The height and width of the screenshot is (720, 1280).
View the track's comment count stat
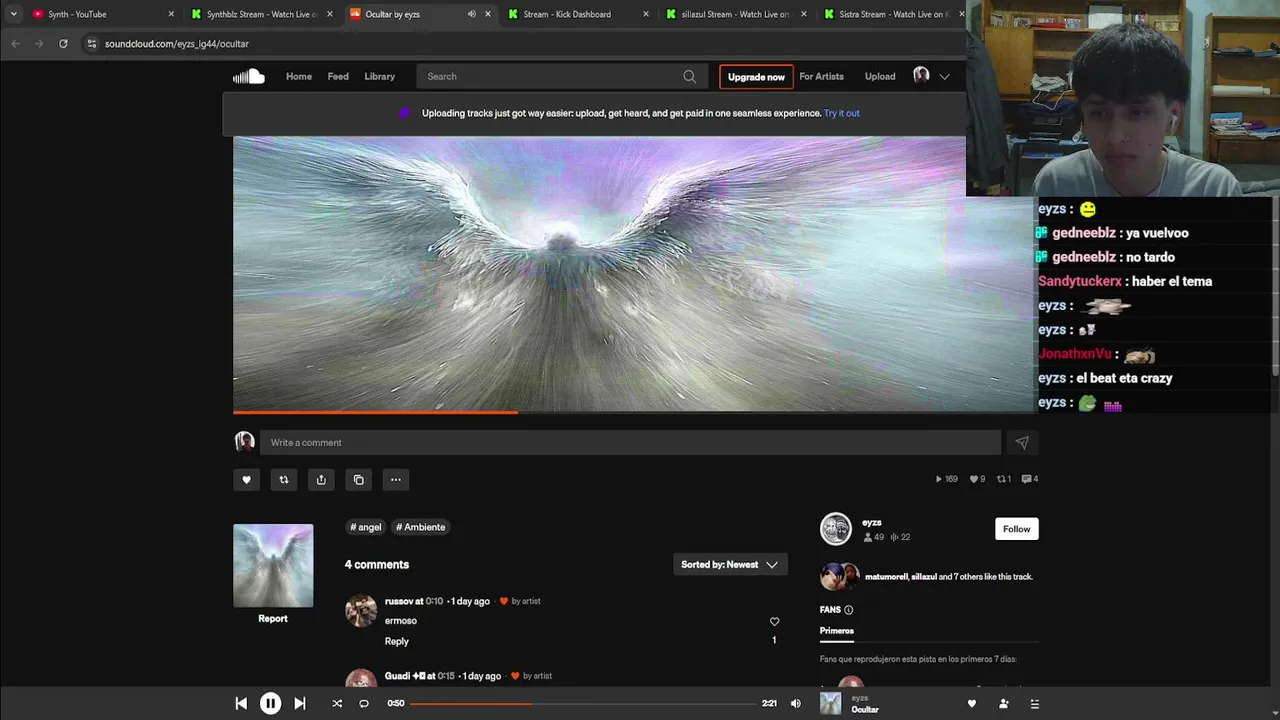1030,479
